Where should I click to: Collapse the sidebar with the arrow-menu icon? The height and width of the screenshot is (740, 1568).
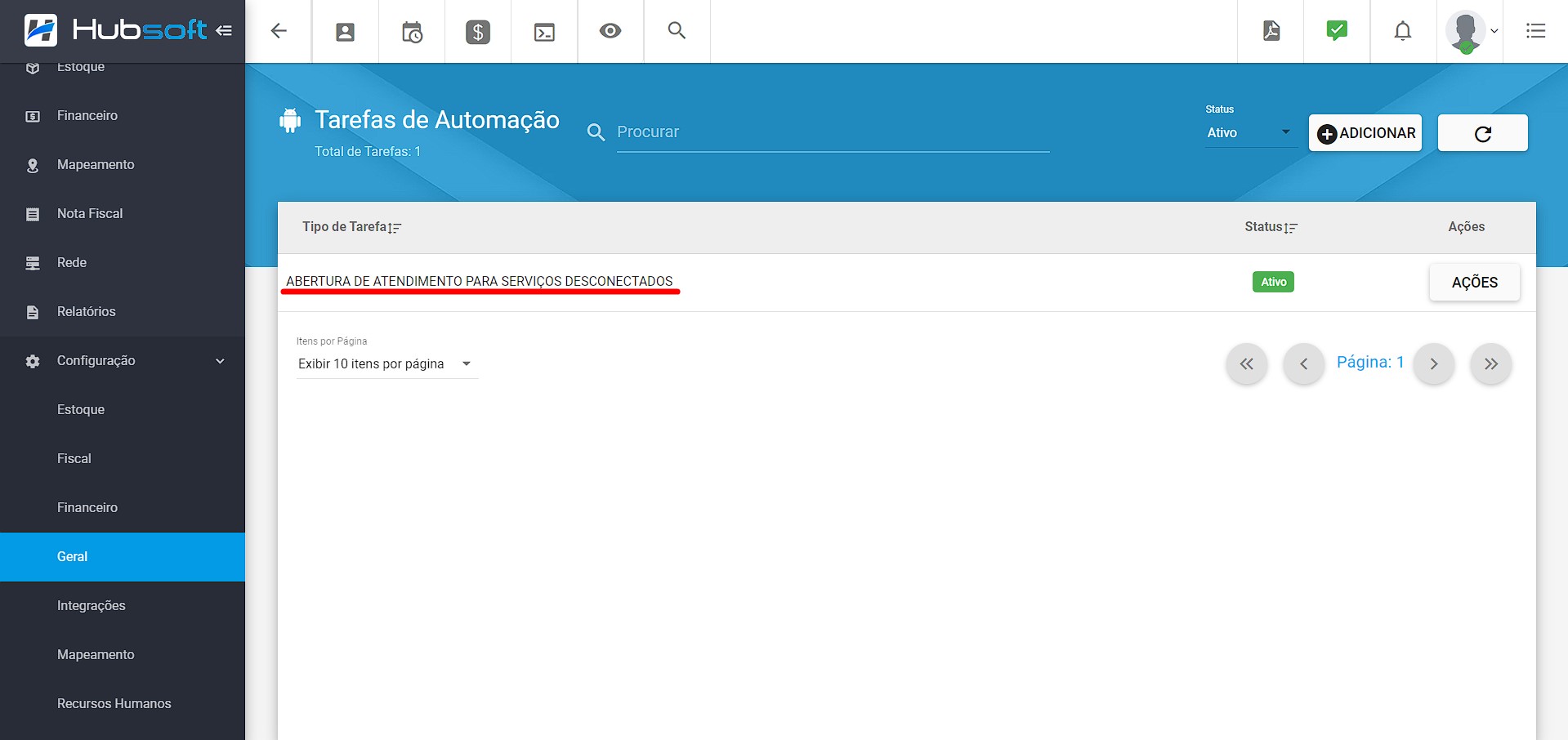click(x=224, y=30)
